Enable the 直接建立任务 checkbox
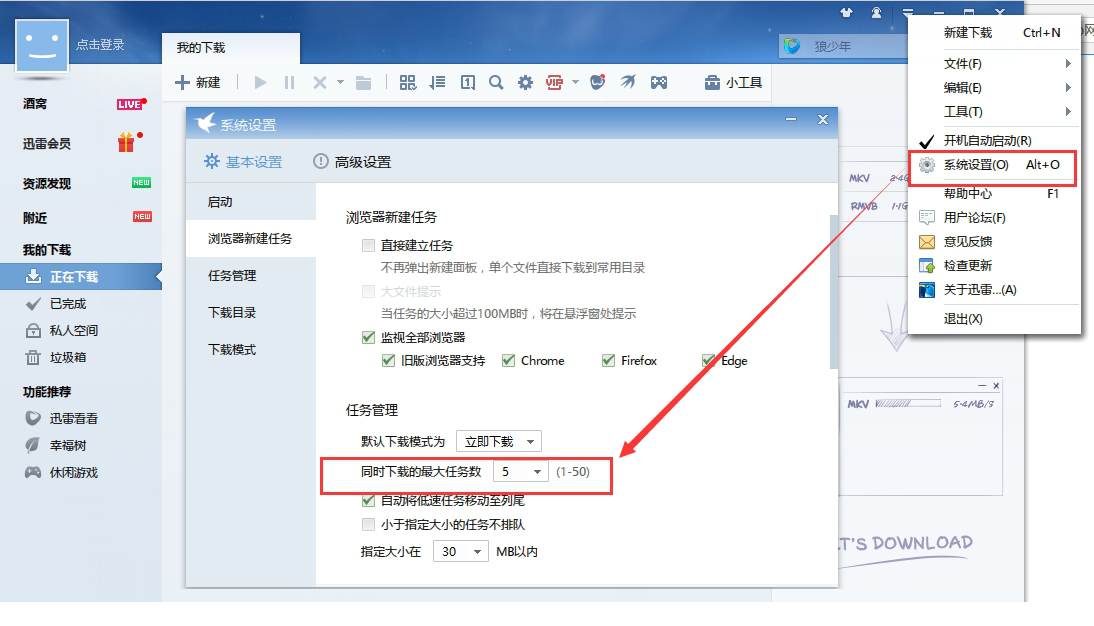The height and width of the screenshot is (626, 1094). point(368,245)
